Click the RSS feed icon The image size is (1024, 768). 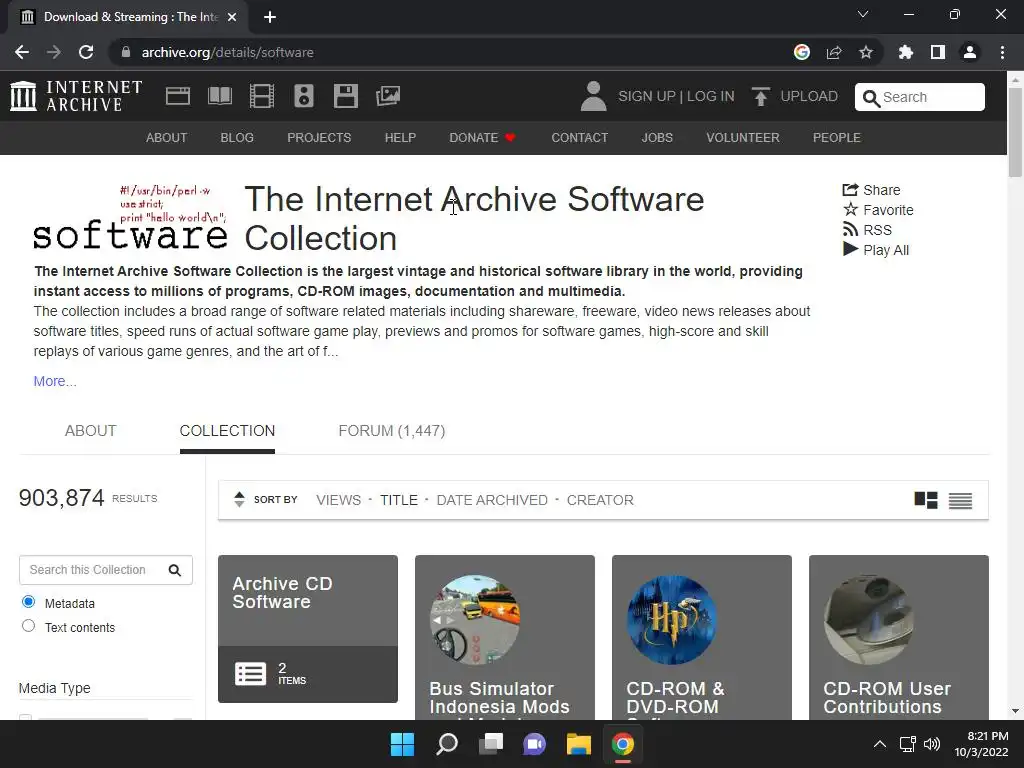tap(850, 230)
